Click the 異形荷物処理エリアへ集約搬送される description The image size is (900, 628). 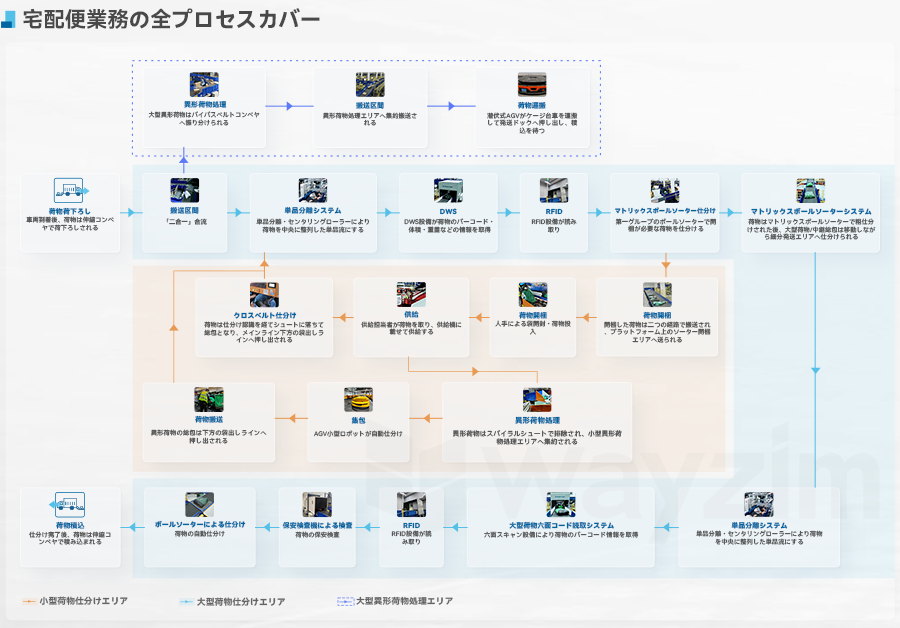tap(370, 119)
